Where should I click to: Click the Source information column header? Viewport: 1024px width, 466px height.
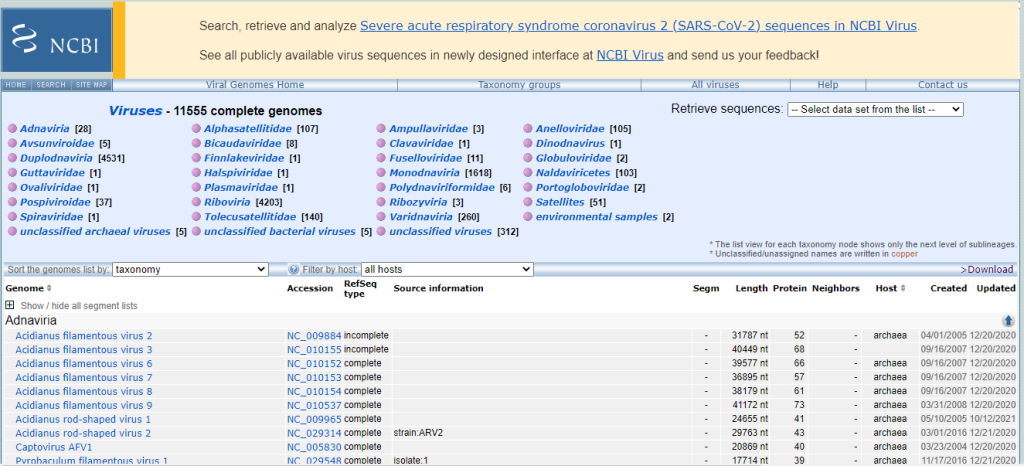[438, 288]
